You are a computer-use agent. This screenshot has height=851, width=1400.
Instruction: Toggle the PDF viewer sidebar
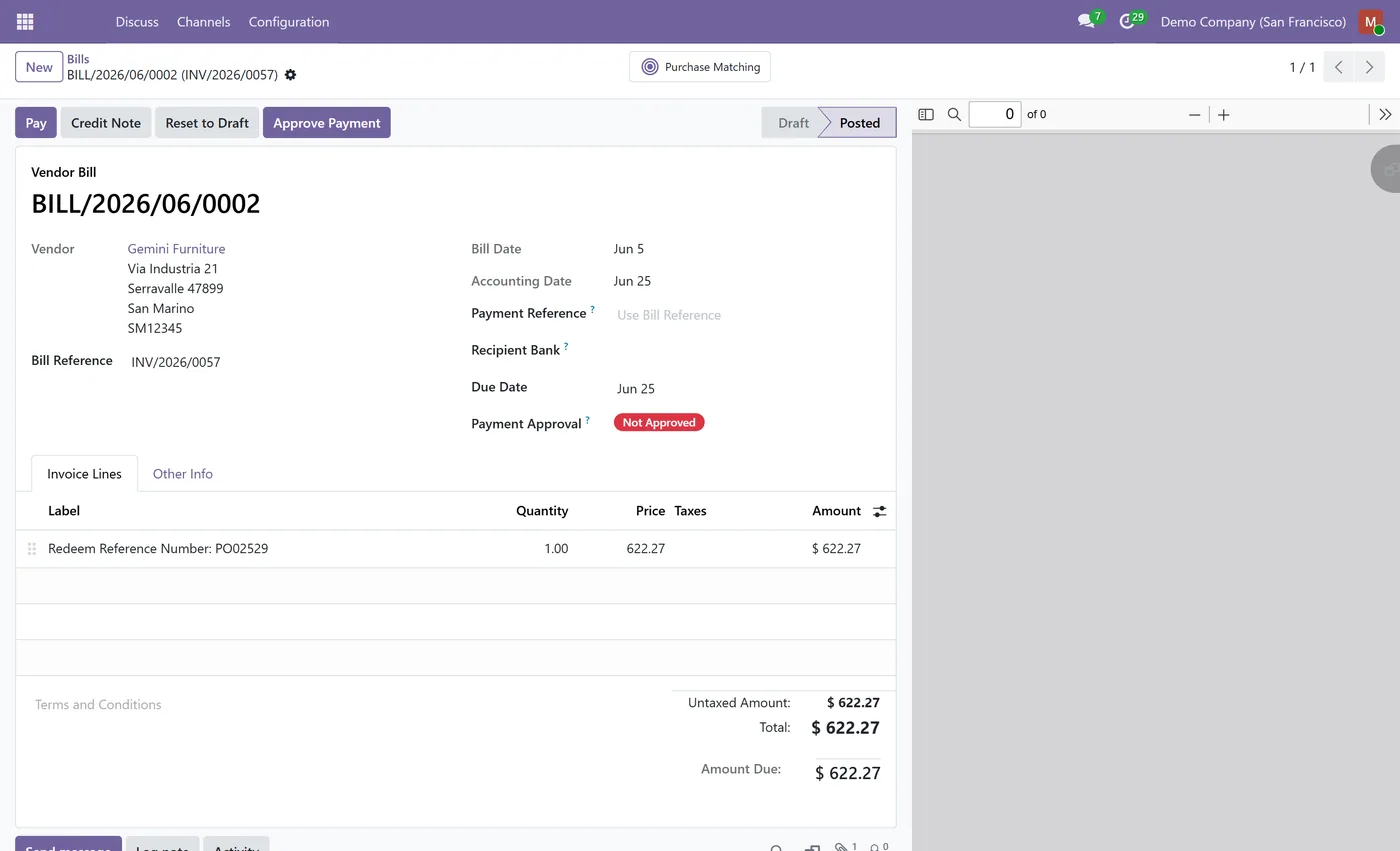point(926,115)
